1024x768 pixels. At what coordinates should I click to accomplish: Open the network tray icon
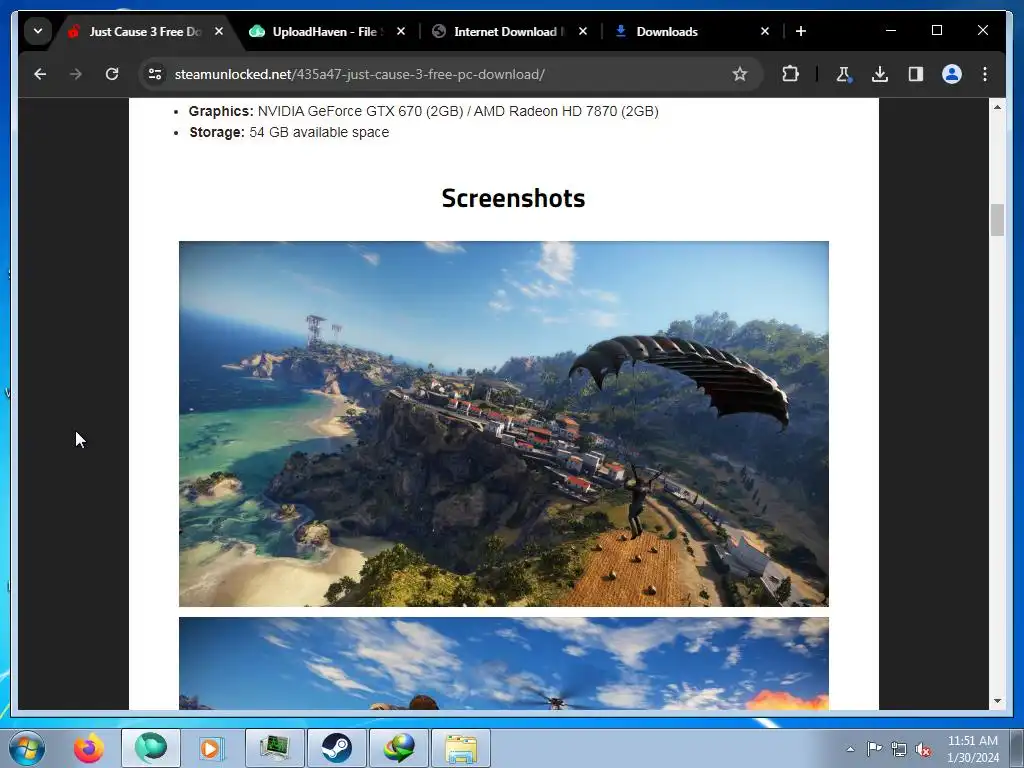pos(899,749)
